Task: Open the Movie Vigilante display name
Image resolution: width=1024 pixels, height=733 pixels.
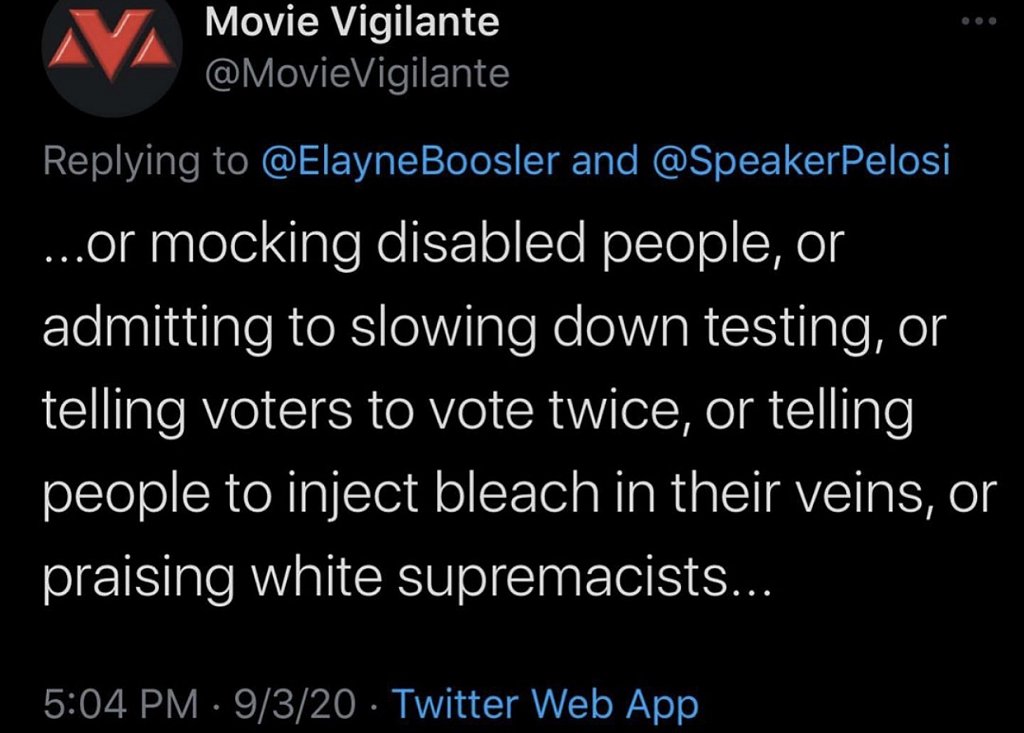Action: [x=351, y=24]
